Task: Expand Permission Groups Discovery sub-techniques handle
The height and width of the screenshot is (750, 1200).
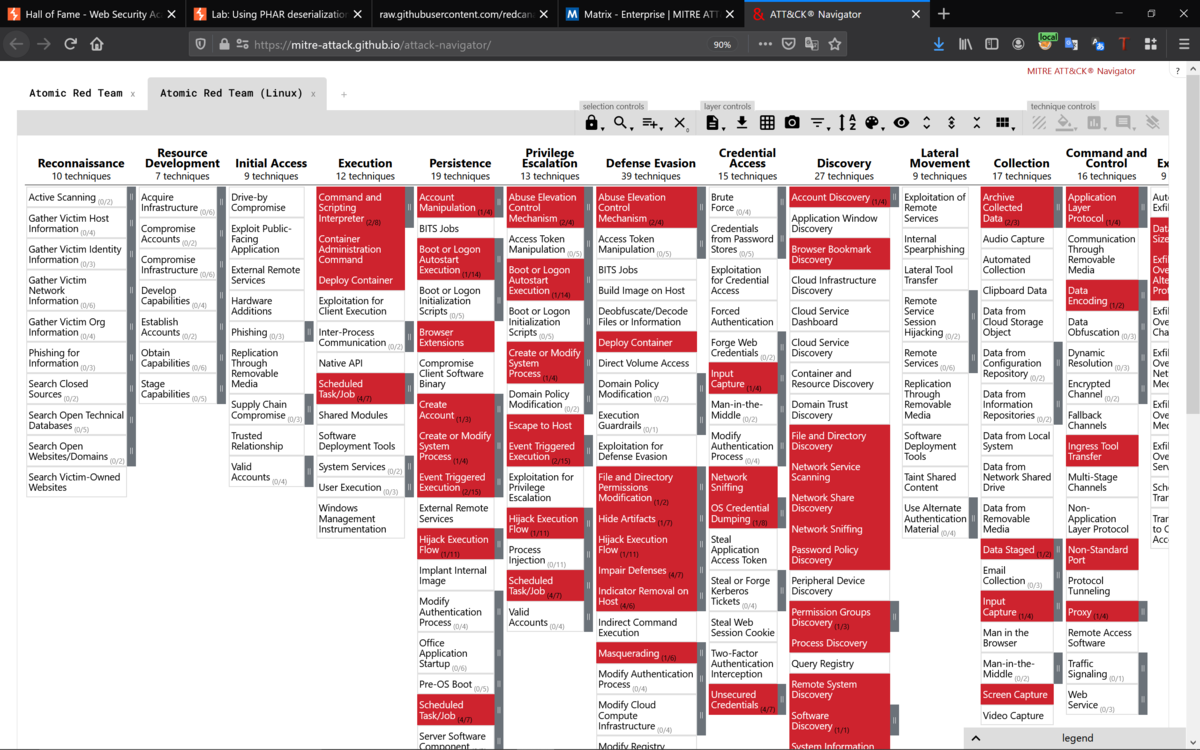Action: tap(895, 617)
